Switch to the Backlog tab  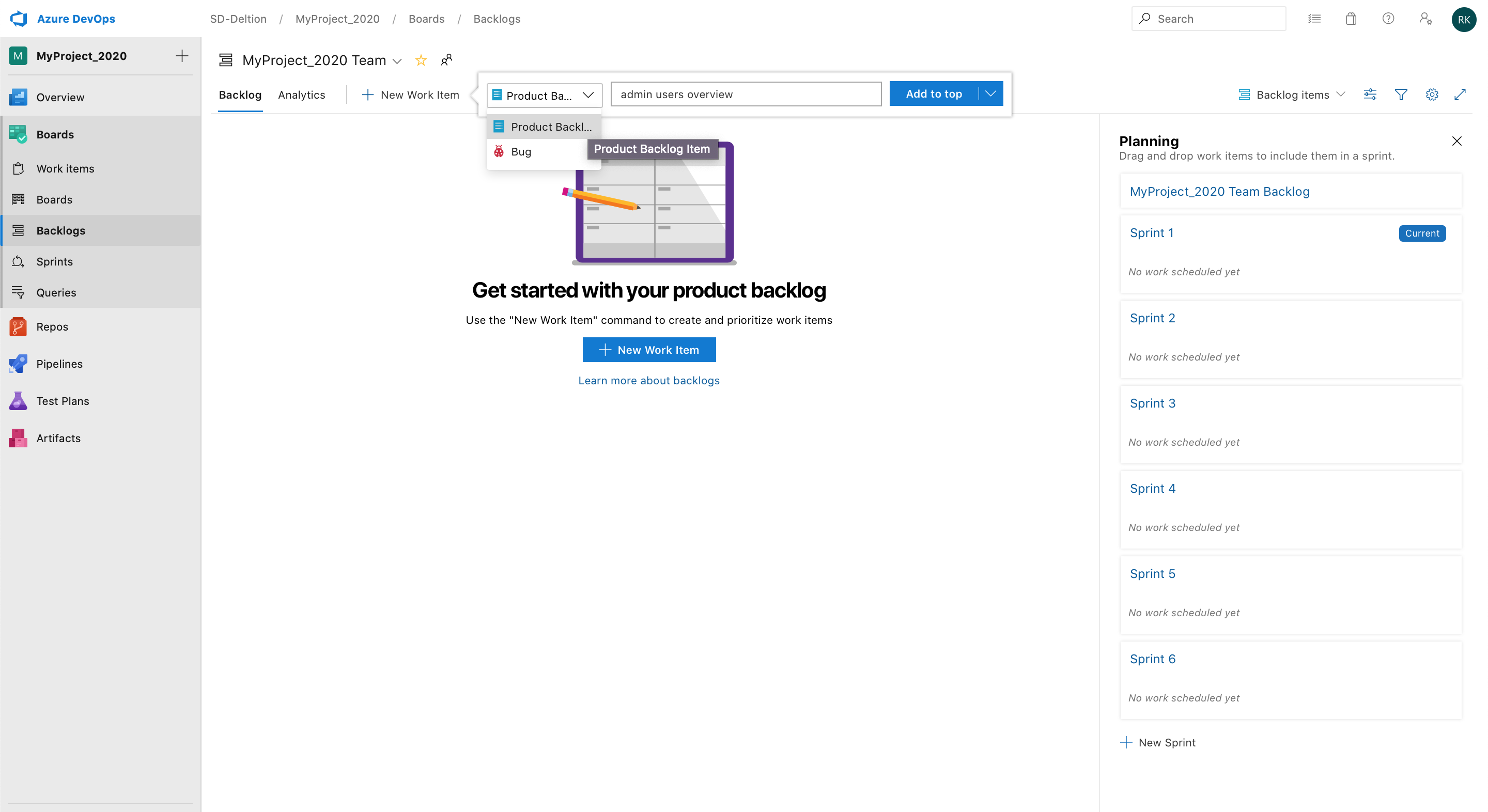240,95
